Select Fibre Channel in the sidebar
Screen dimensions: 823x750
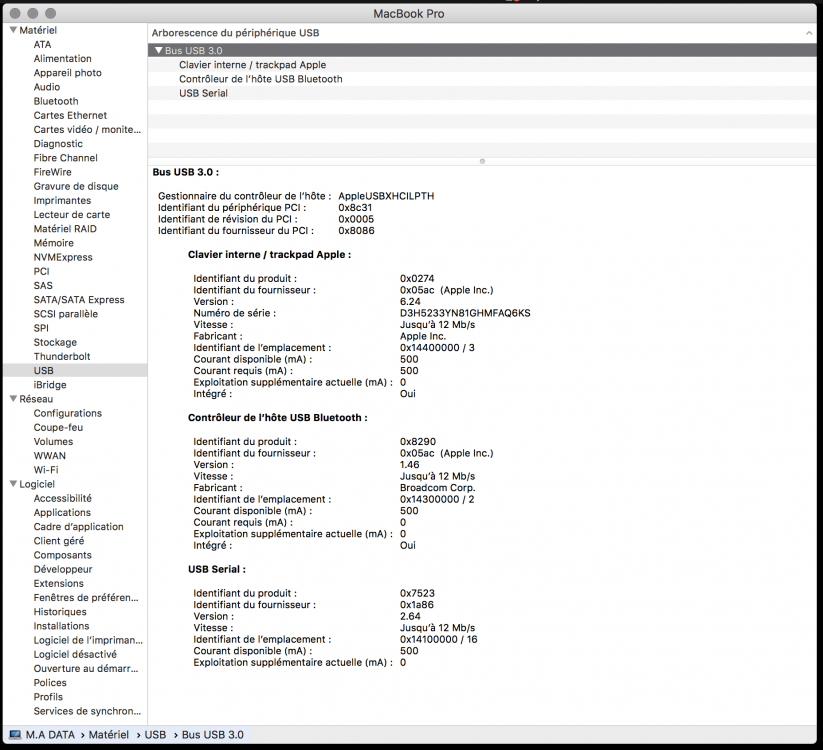click(x=66, y=158)
